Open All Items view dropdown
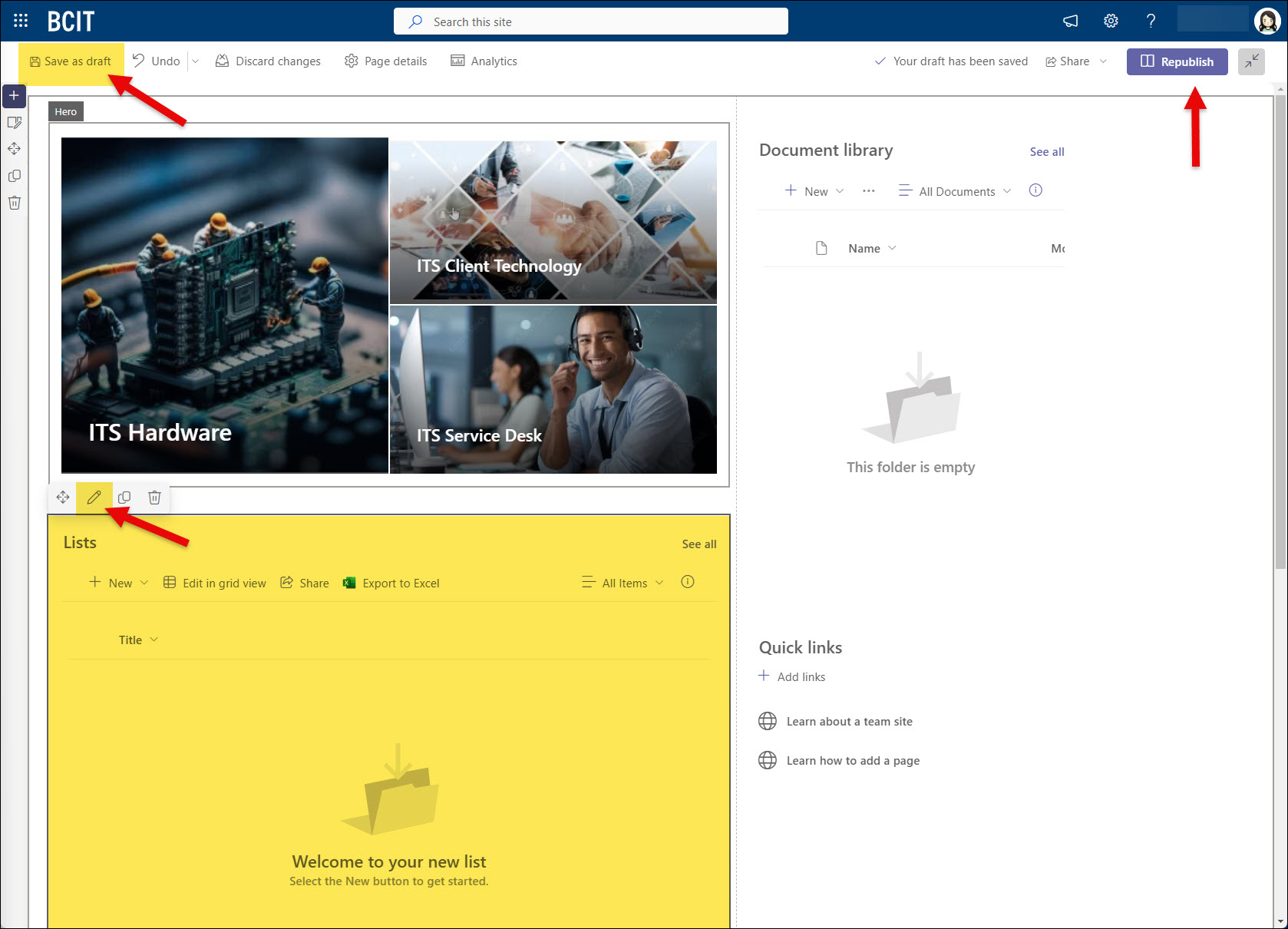1288x929 pixels. pos(623,583)
